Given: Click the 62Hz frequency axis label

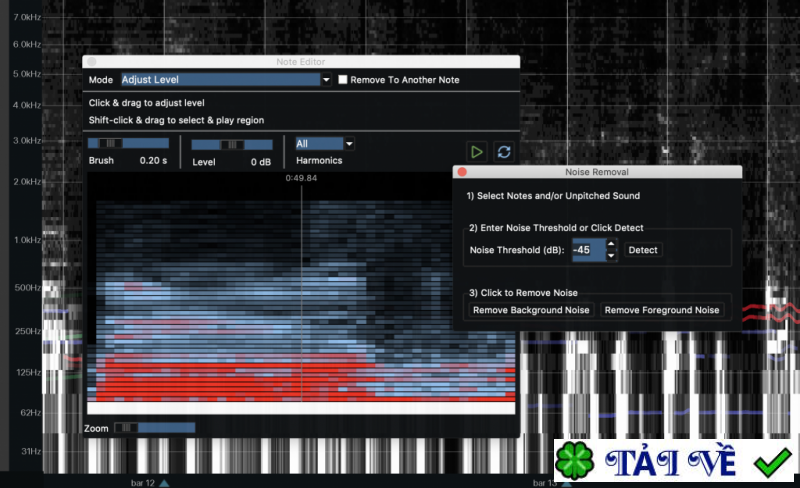Looking at the screenshot, I should [x=31, y=412].
